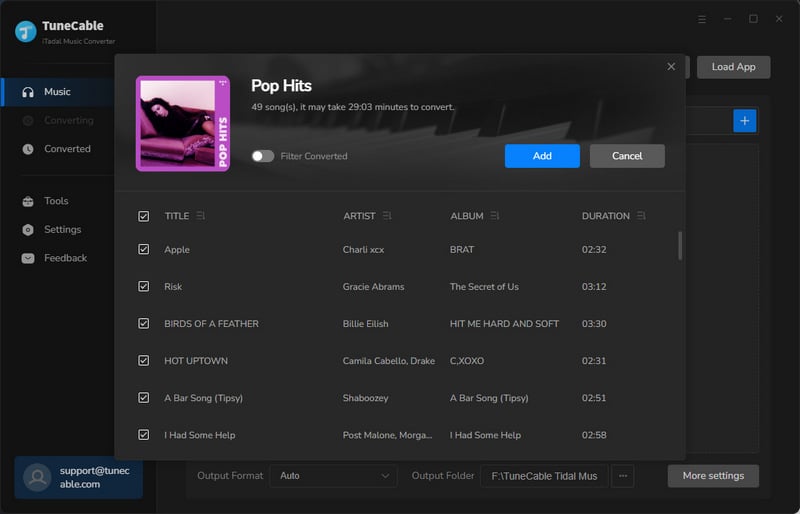Click the ALBUM column header
This screenshot has width=800, height=514.
tap(467, 216)
